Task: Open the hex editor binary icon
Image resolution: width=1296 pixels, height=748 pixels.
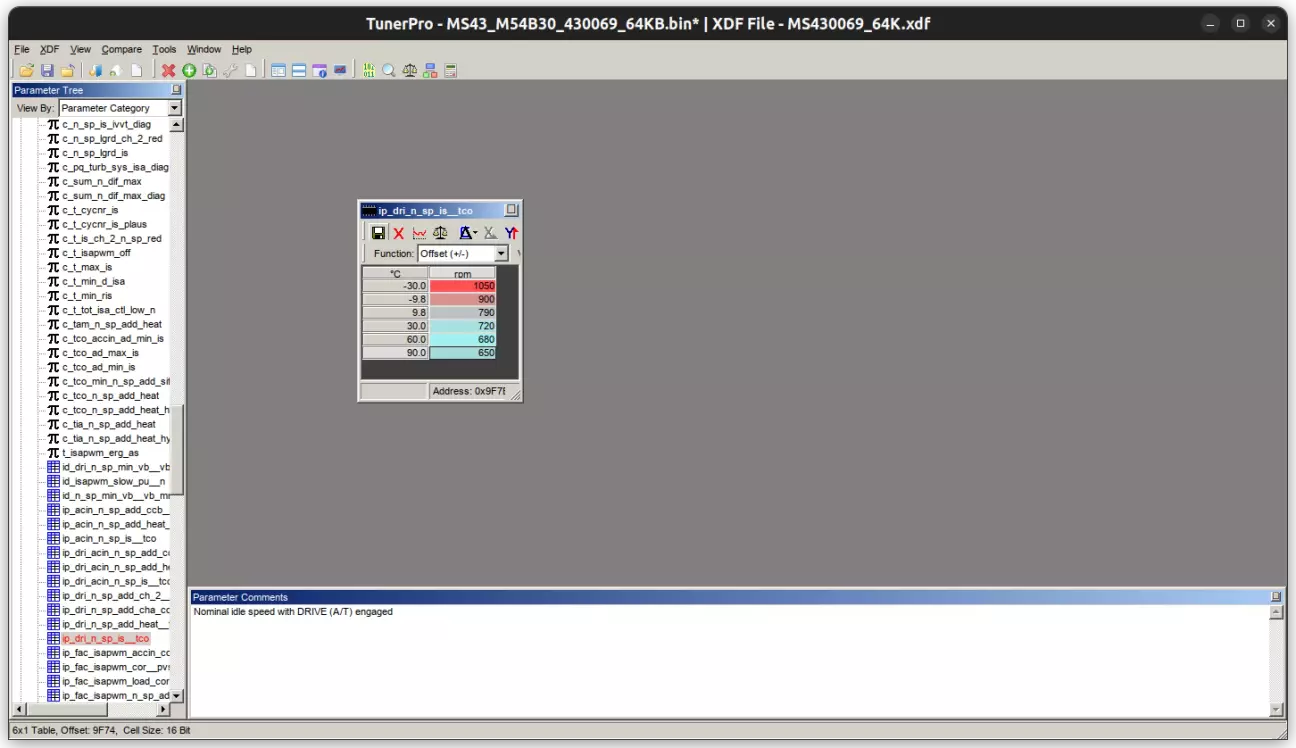Action: point(369,70)
